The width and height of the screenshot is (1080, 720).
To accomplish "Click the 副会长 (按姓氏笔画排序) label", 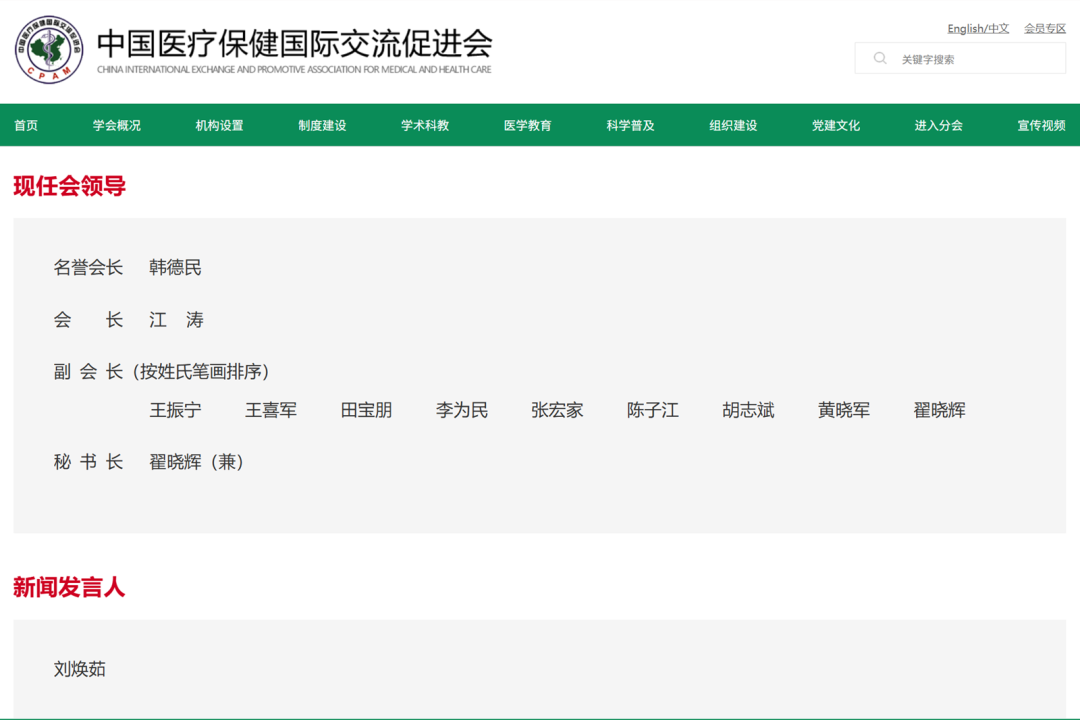I will pos(161,371).
